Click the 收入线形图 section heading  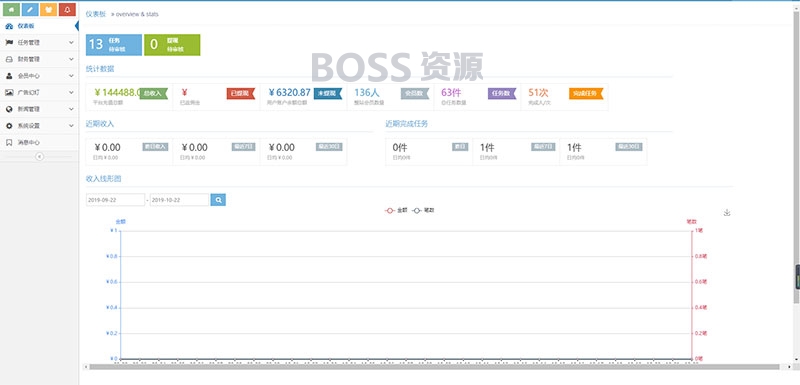104,178
